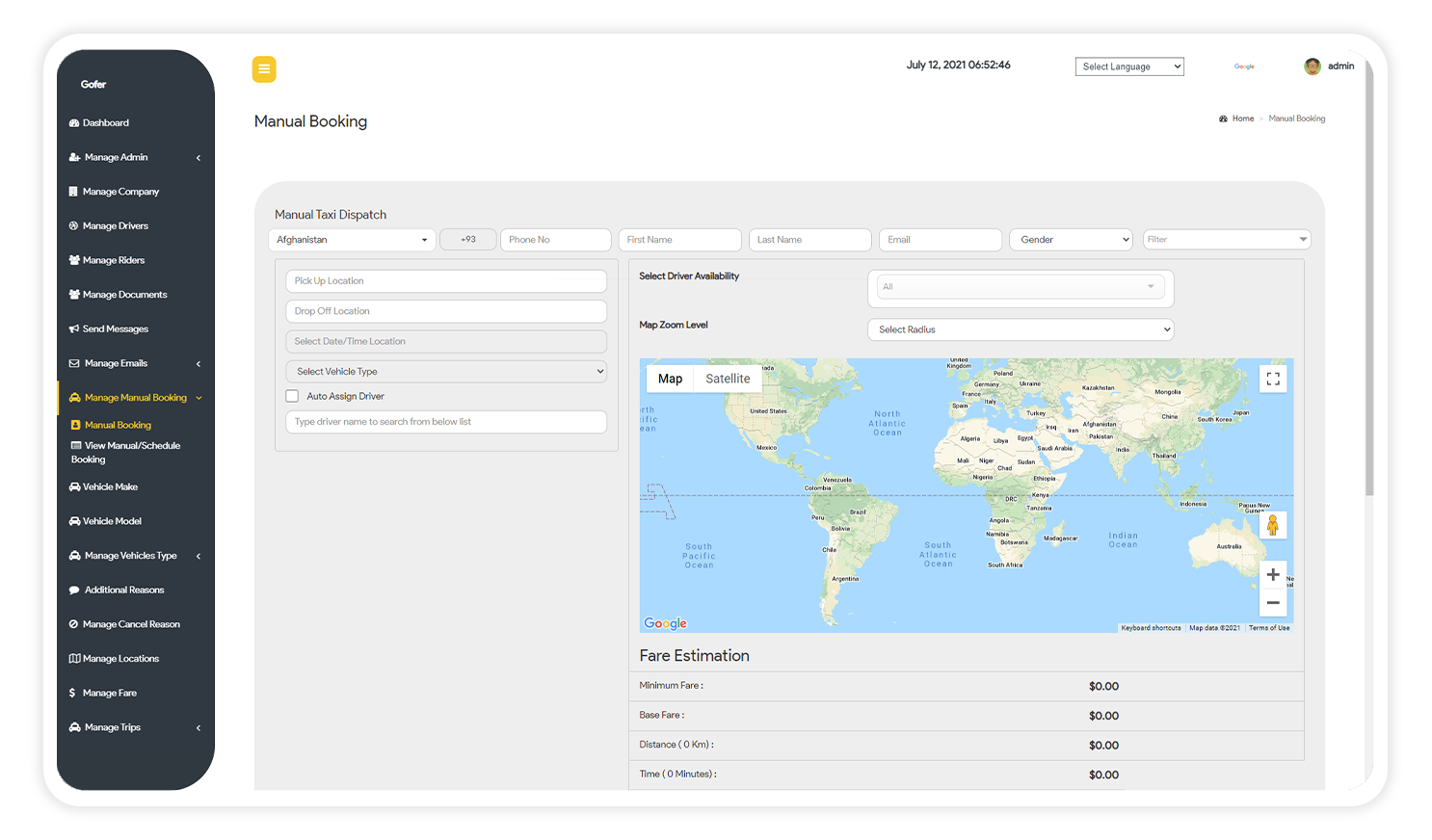Open the Select Radius dropdown

pyautogui.click(x=1021, y=329)
